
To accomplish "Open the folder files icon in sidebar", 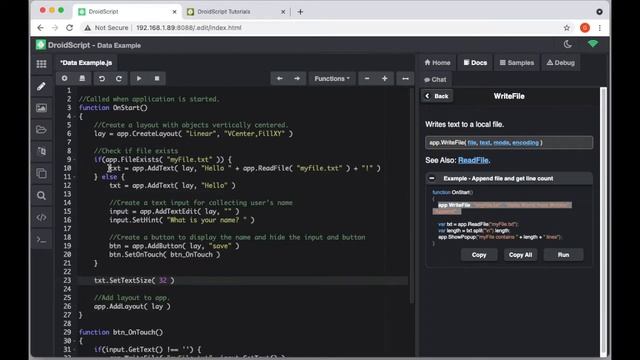I will [41, 130].
